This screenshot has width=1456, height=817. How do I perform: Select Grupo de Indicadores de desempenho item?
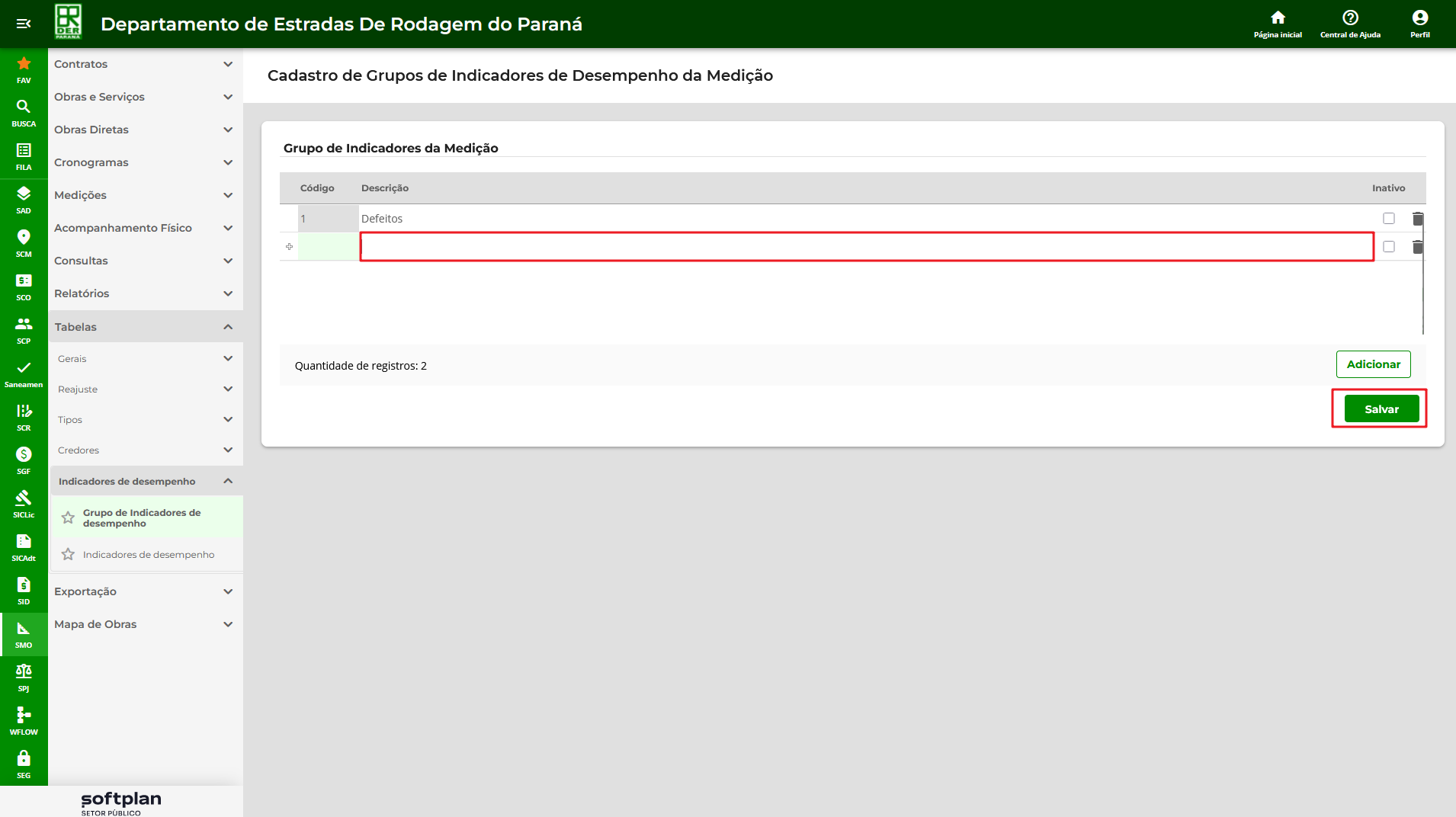tap(142, 517)
